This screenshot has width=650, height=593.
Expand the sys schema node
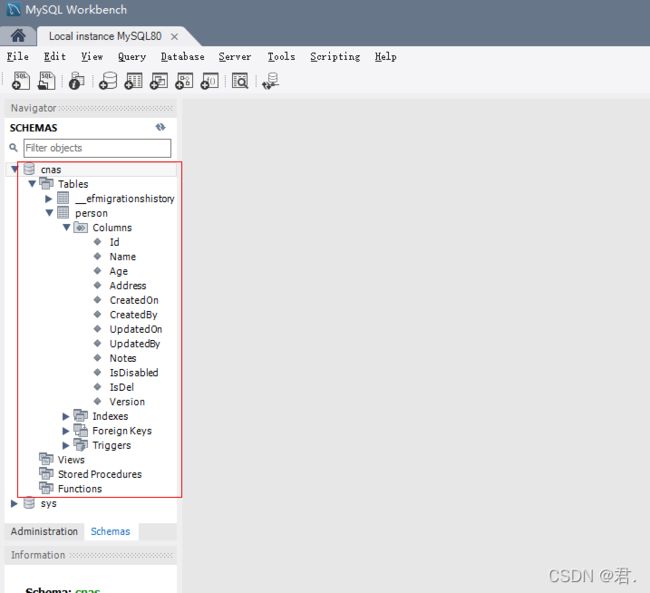(x=14, y=503)
